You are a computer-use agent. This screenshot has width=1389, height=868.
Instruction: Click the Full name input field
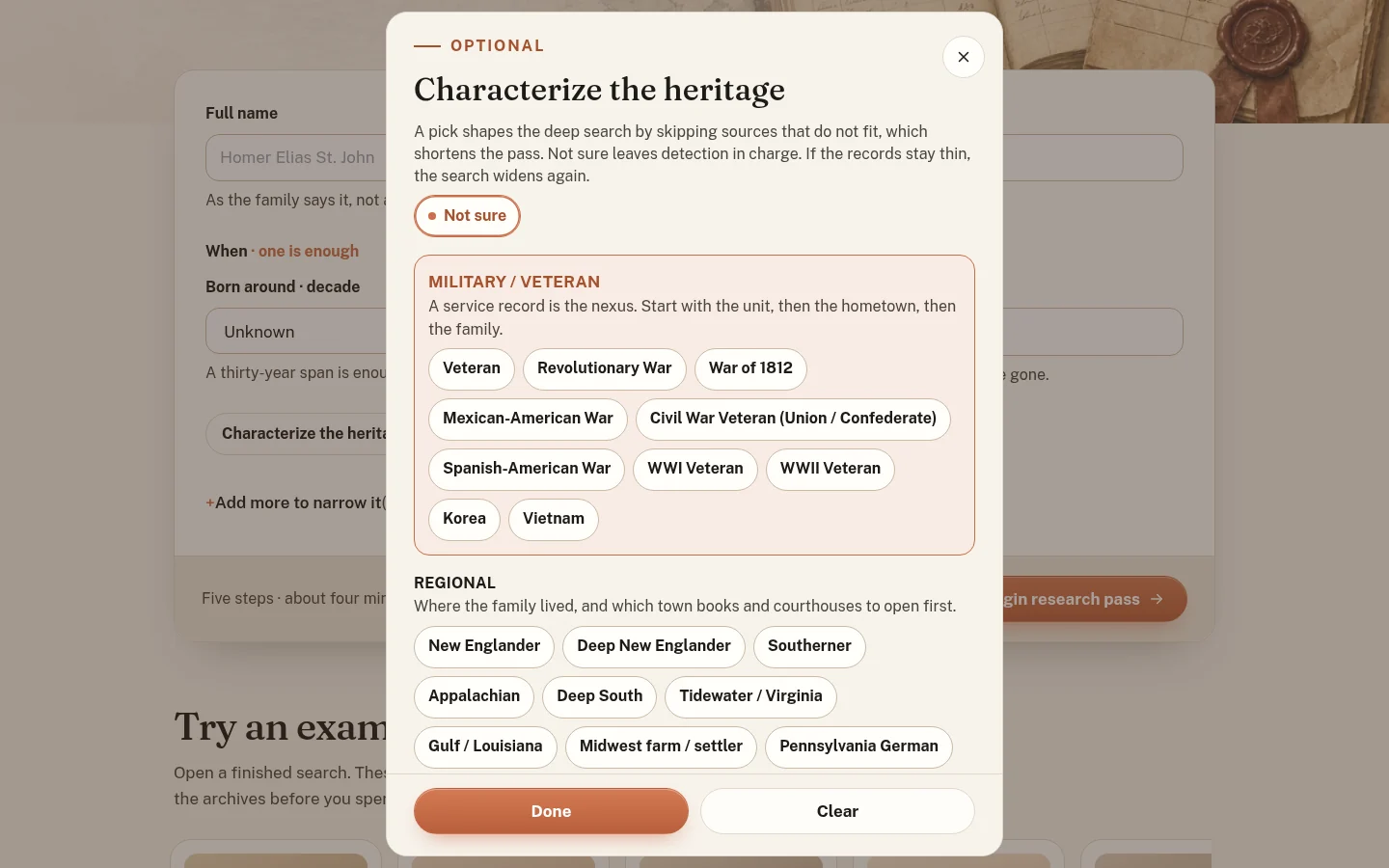pos(296,157)
